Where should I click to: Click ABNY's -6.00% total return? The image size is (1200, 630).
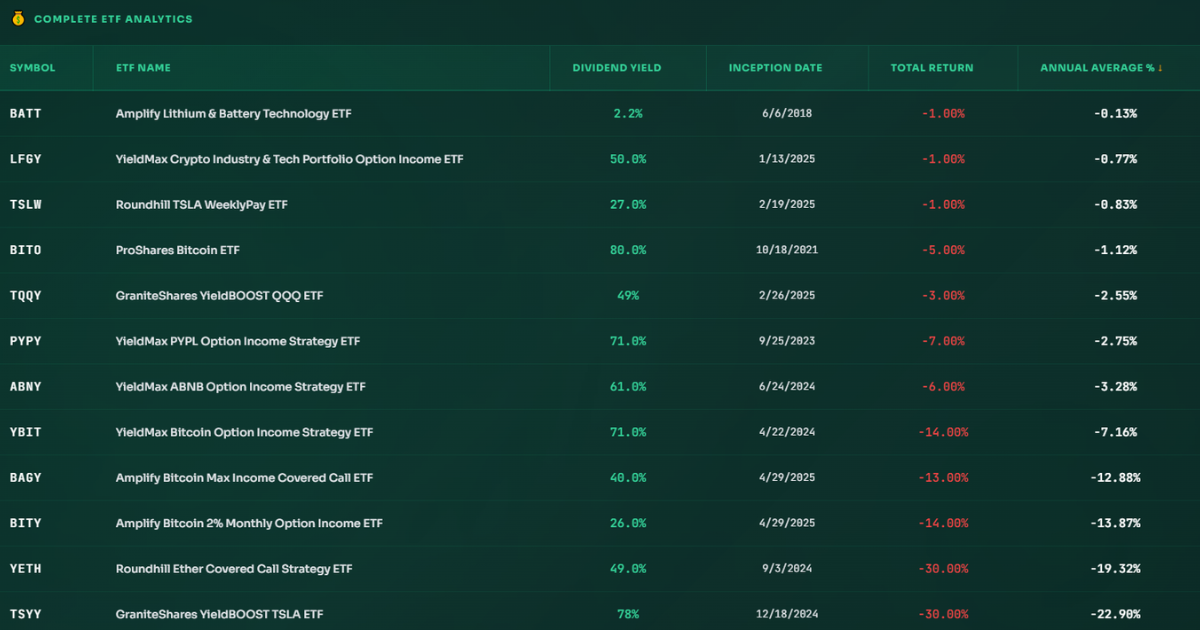[x=943, y=387]
